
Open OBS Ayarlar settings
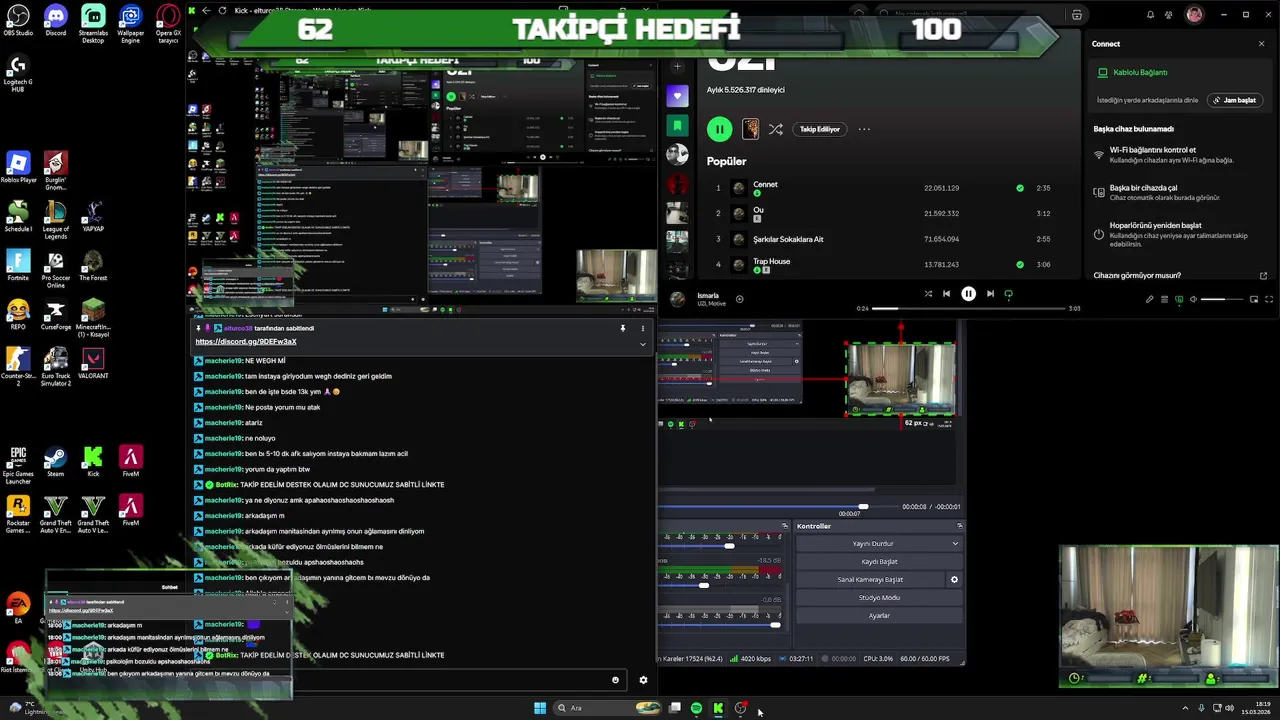[x=879, y=616]
